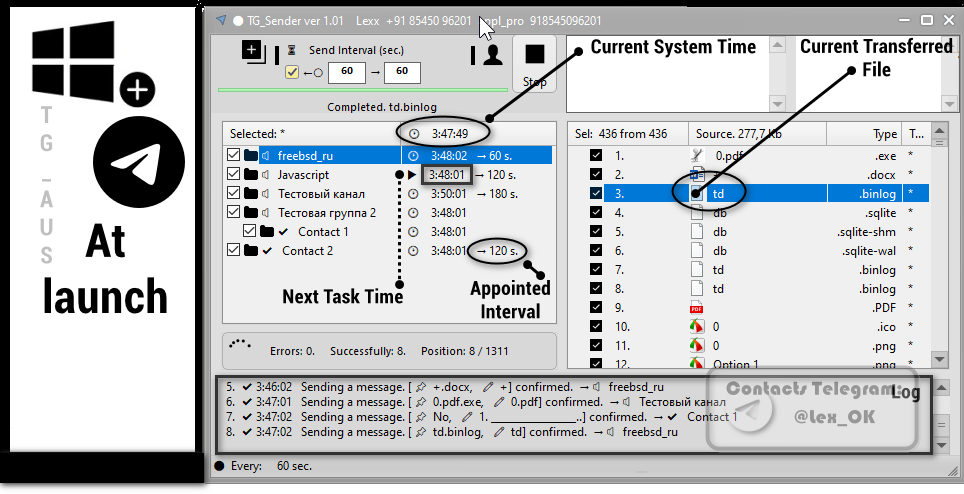
Task: Select file row 2 .docx
Action: click(749, 174)
